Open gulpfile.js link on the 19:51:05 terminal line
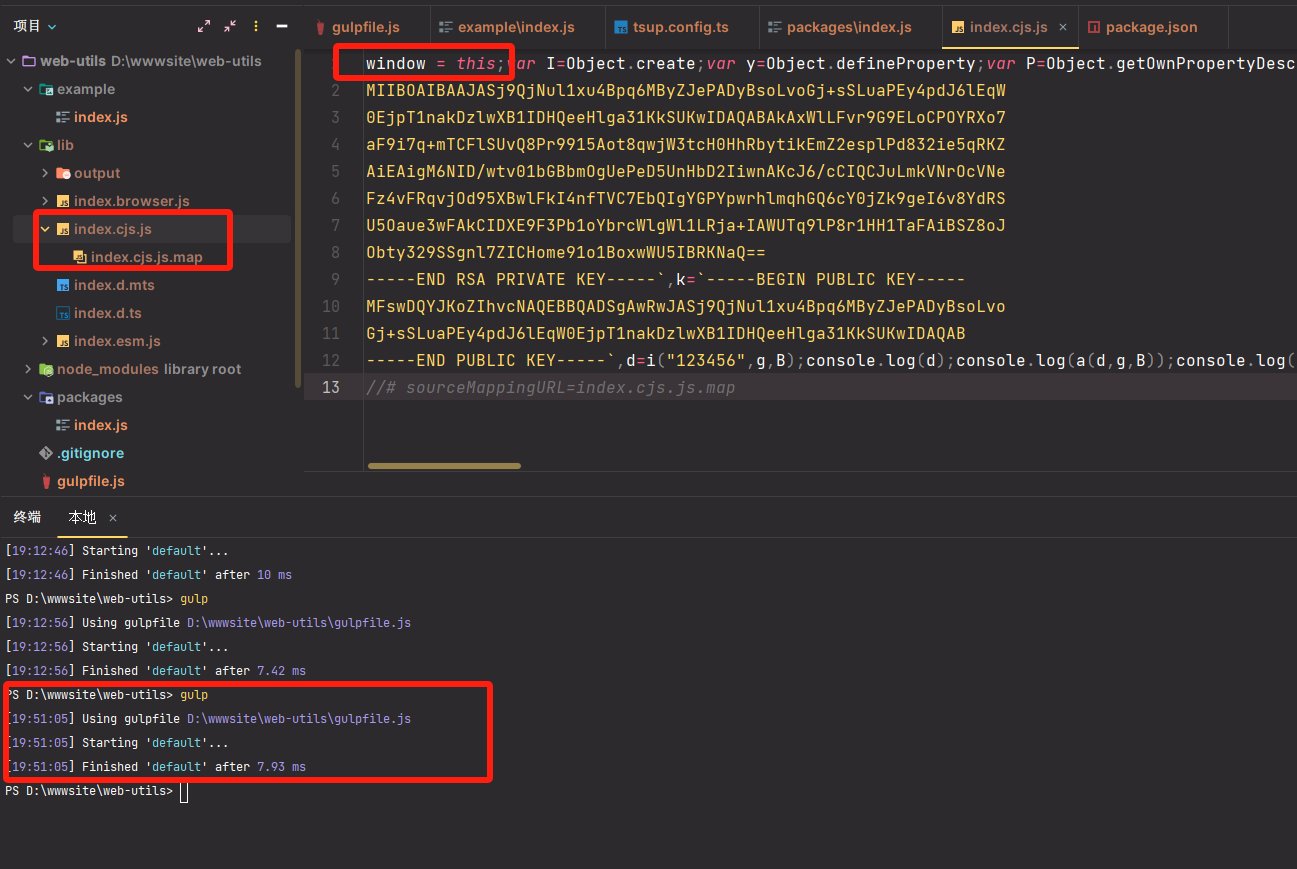 (x=299, y=719)
